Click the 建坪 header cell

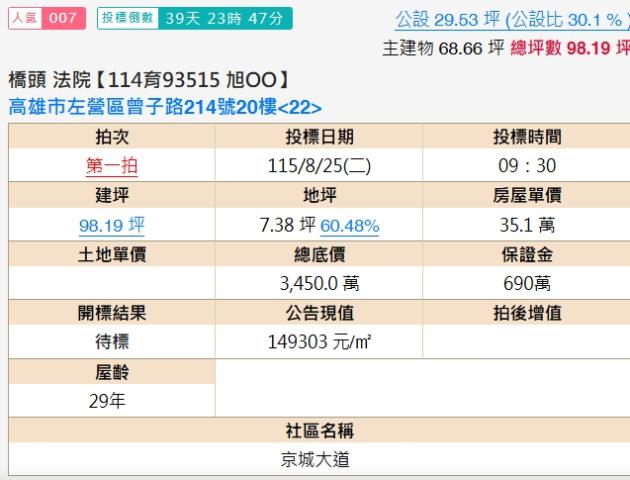tap(112, 195)
